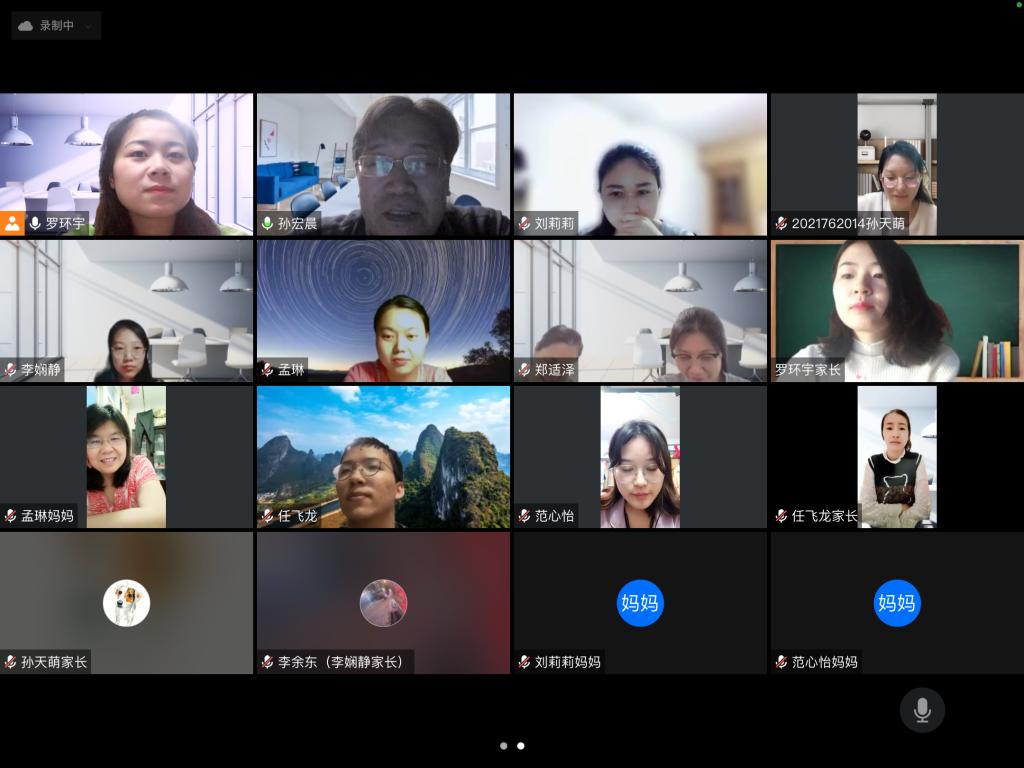
Task: Select the 范心怡 name label
Action: click(554, 516)
